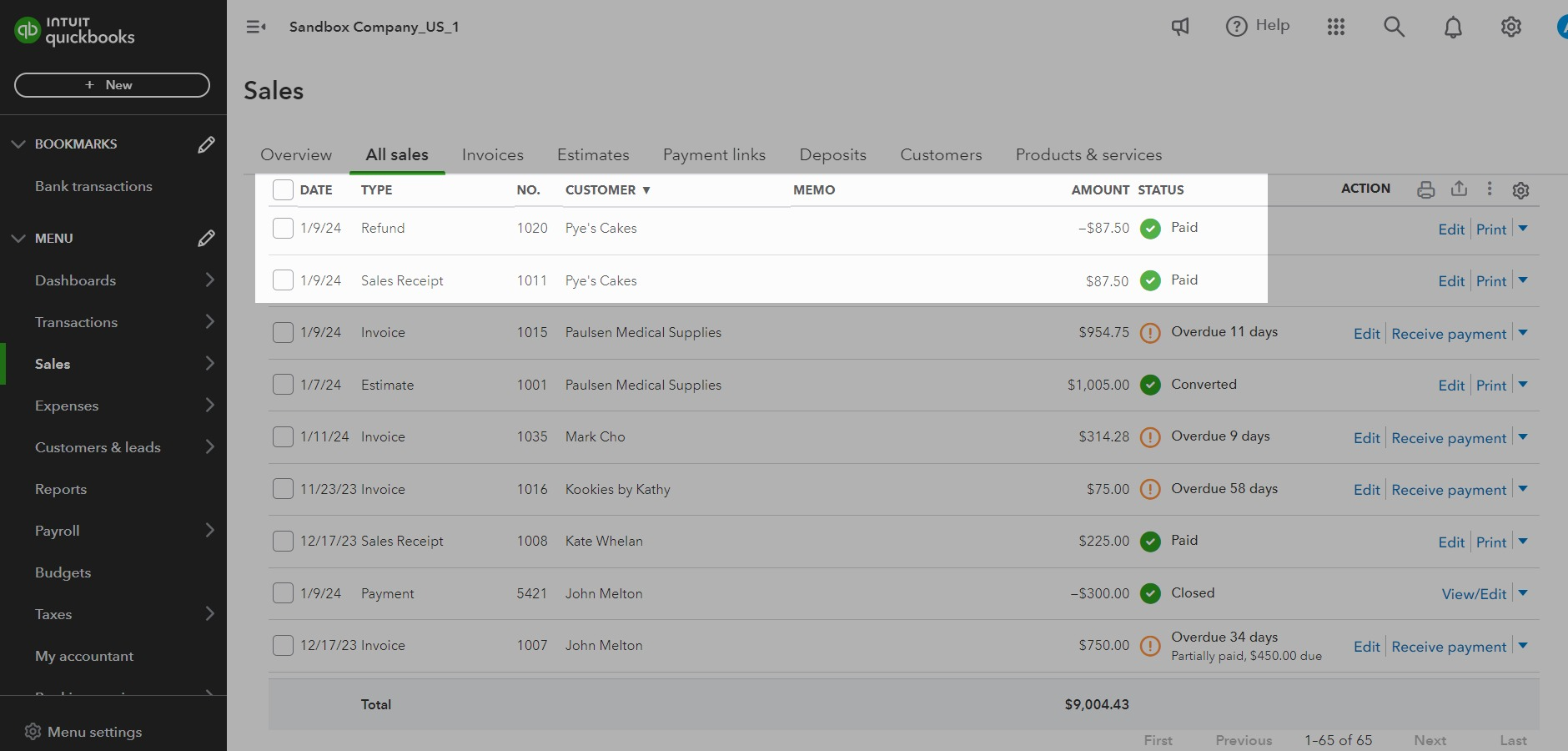Click View/Edit for payment 5421
Image resolution: width=1568 pixels, height=751 pixels.
(1474, 594)
